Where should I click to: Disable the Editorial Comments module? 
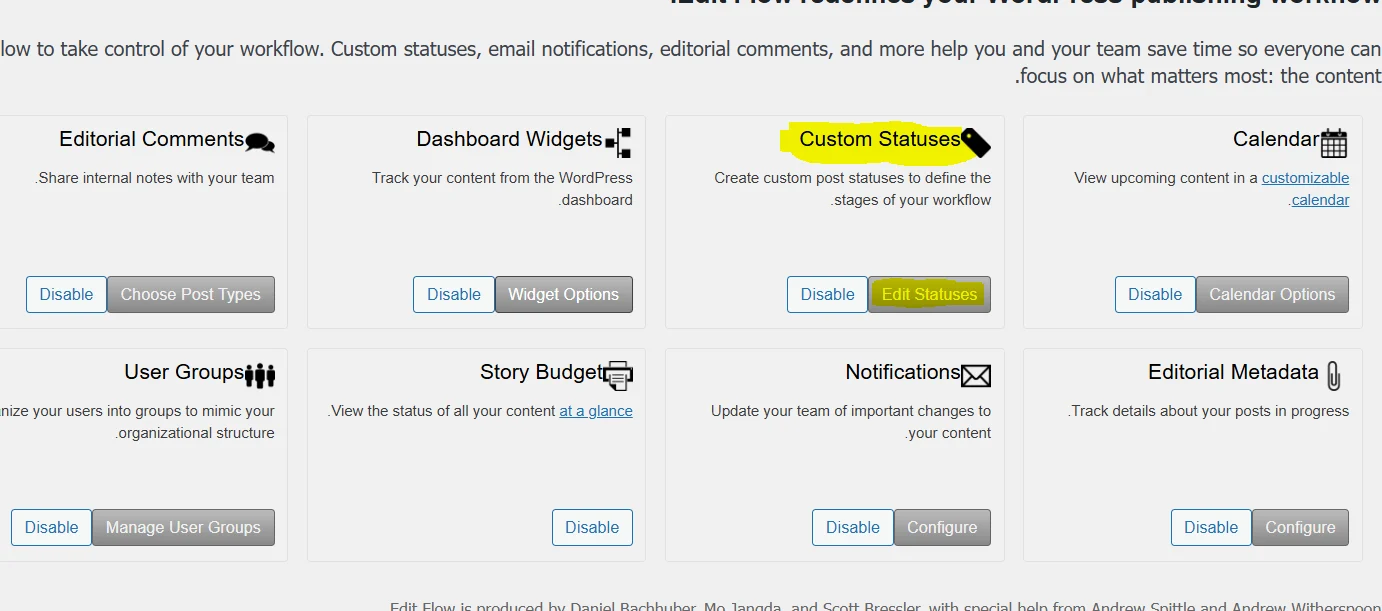[66, 295]
